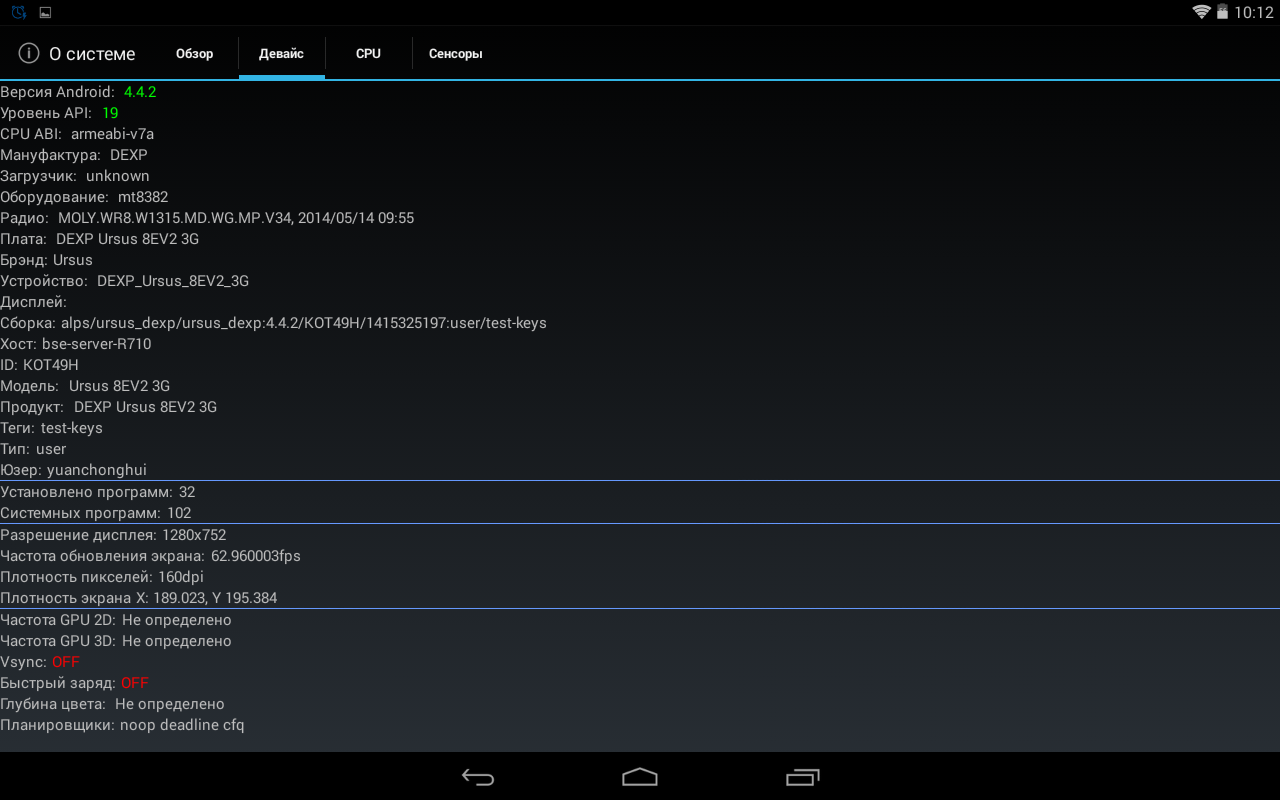The height and width of the screenshot is (800, 1280).
Task: Tap the Сборка build fingerprint row
Action: pyautogui.click(x=640, y=323)
